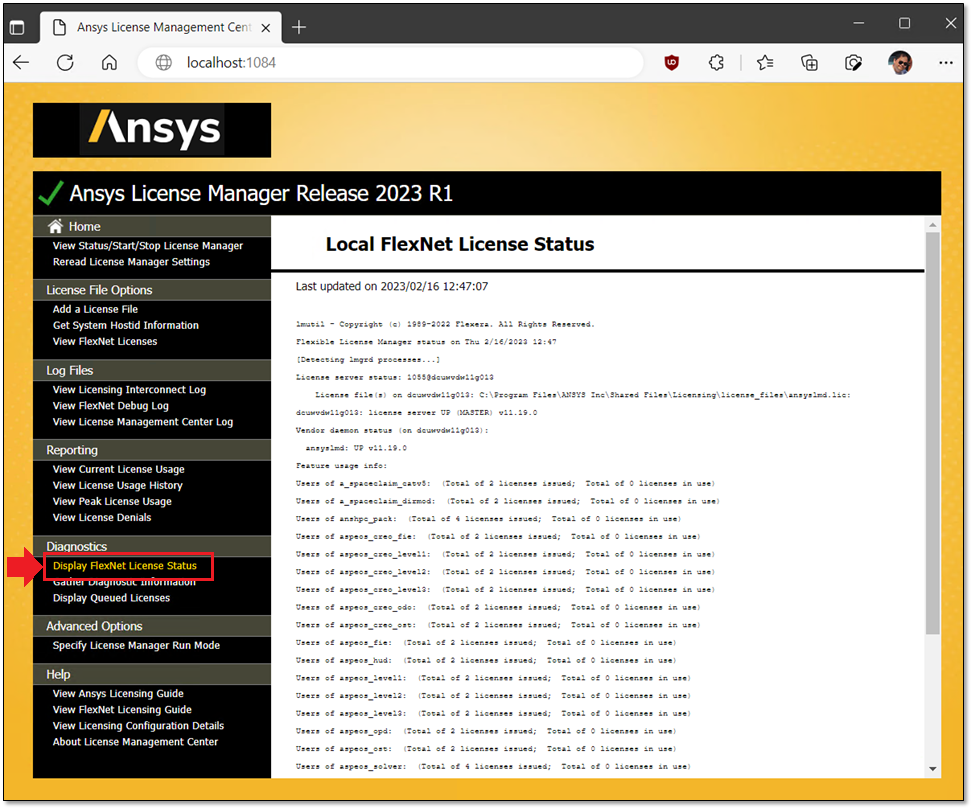Screen dimensions: 973x810
Task: Click the content pane scroll down arrow
Action: (933, 769)
